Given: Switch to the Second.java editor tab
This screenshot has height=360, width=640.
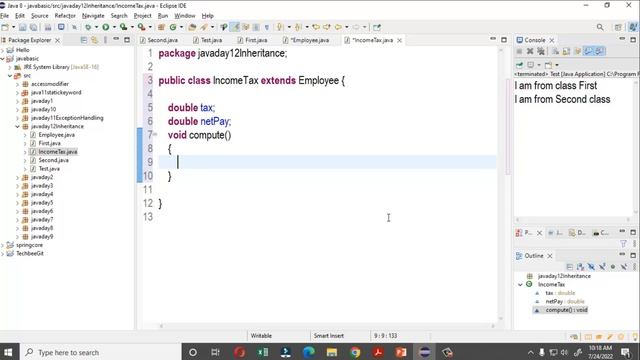Looking at the screenshot, I should [x=159, y=40].
